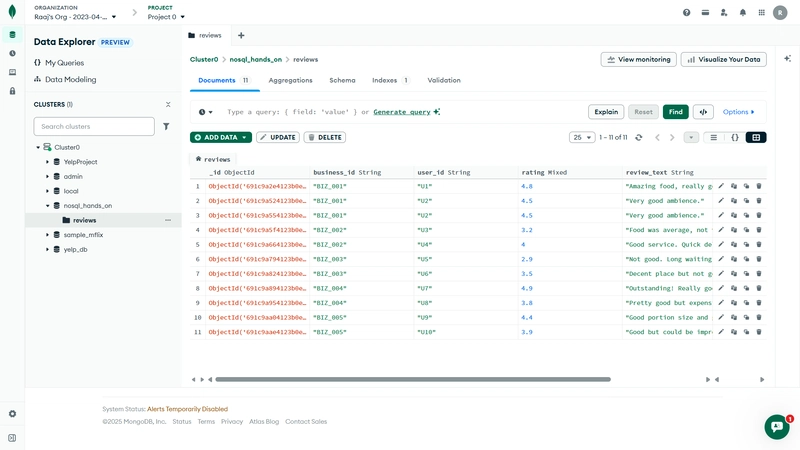
Task: Open the Aggregations tab
Action: 290,81
